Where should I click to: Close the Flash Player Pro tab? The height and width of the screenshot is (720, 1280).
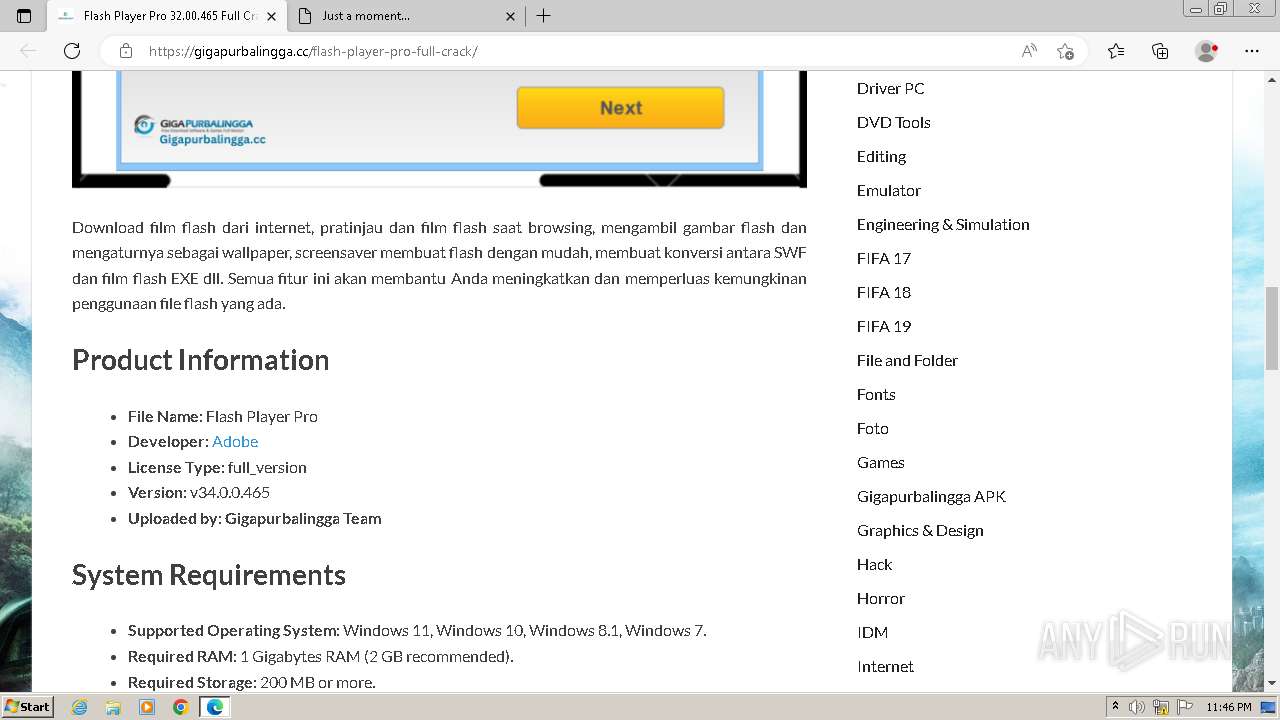(271, 16)
